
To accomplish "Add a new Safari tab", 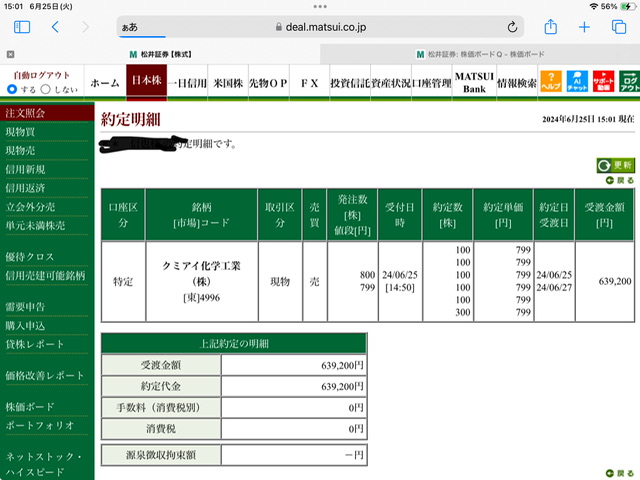I will point(584,27).
